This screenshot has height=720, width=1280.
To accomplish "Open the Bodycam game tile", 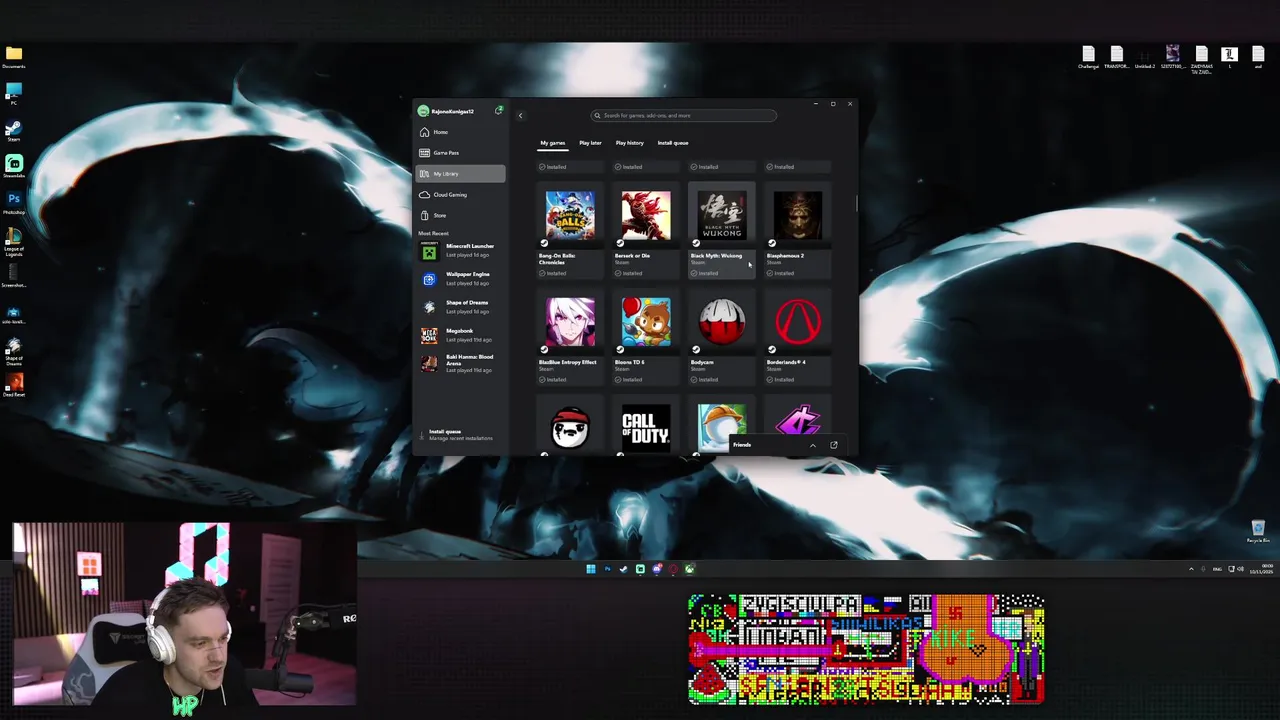I will tap(722, 339).
